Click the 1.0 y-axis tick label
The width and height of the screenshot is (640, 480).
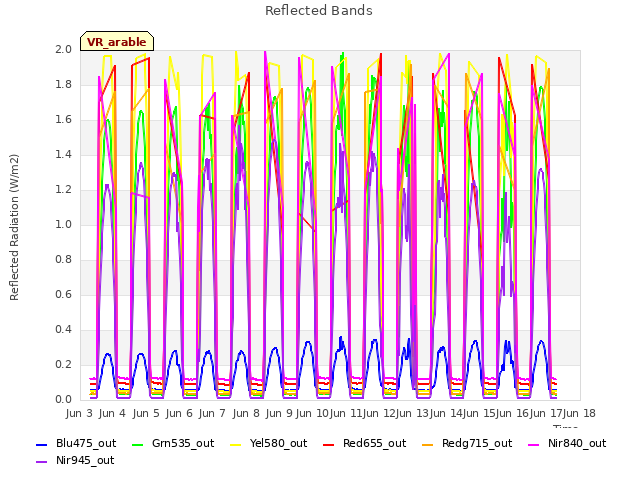(x=63, y=225)
